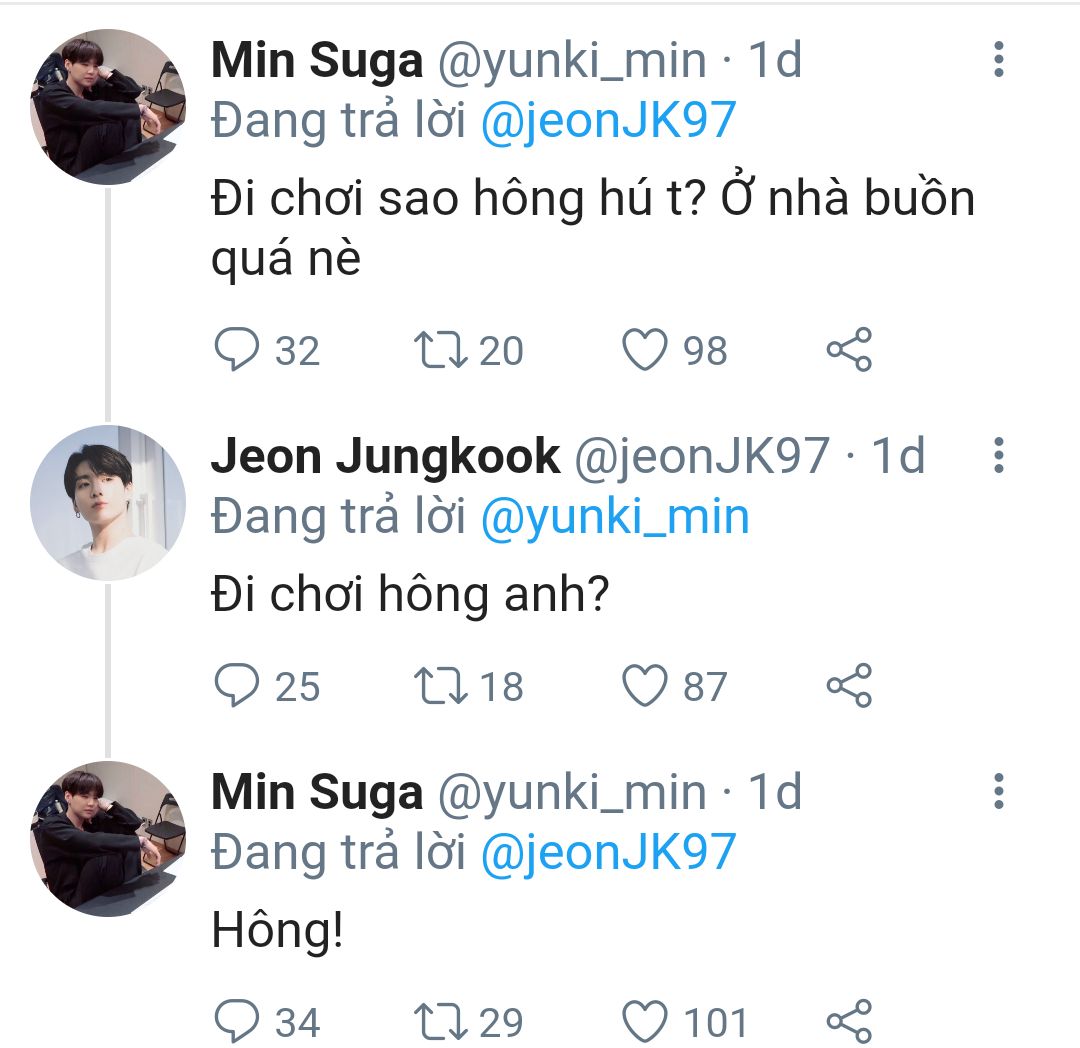Like the "Hông!" tweet
1080x1048 pixels.
tap(645, 1022)
